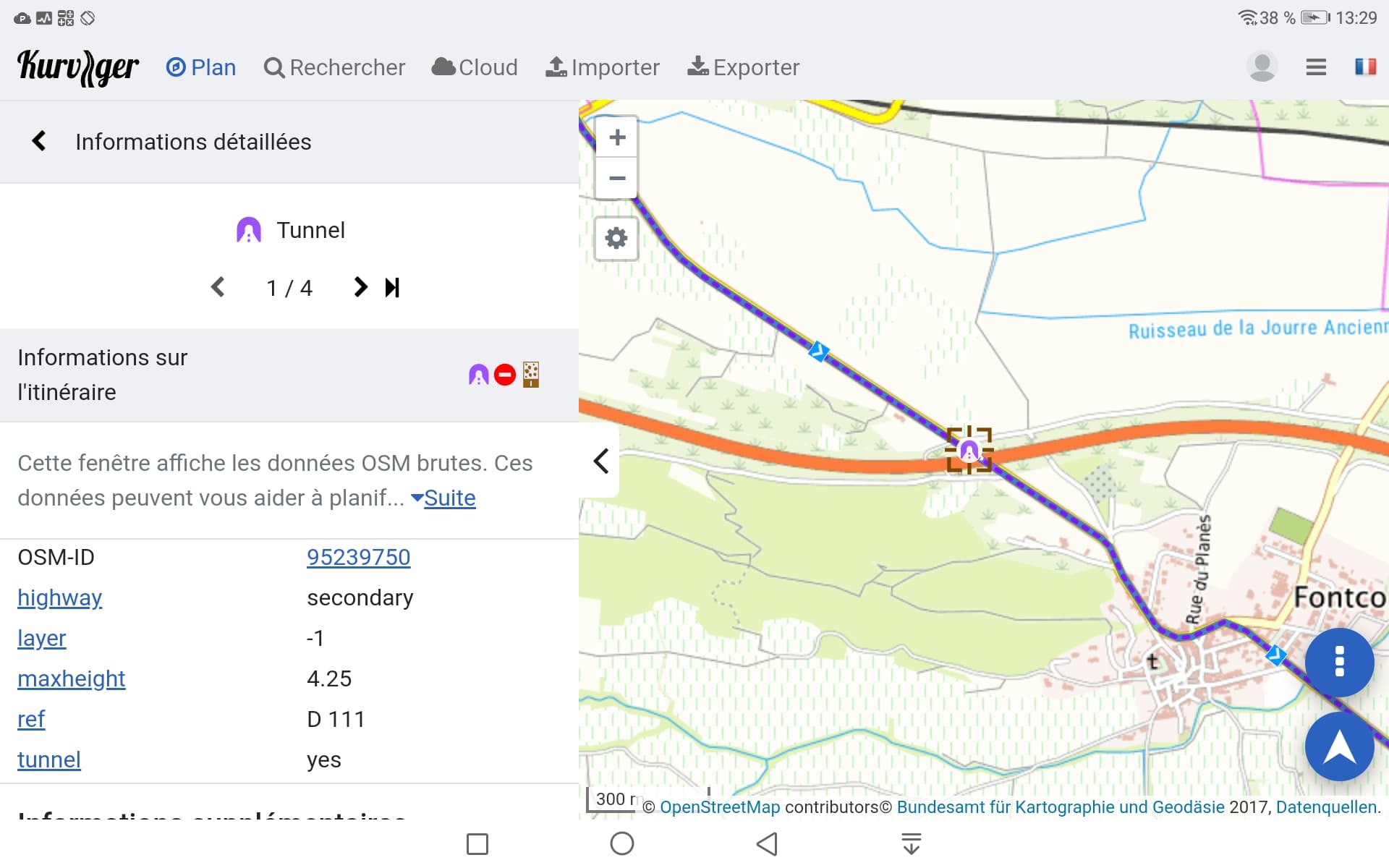Viewport: 1389px width, 868px height.
Task: Open the three-dot floating action menu
Action: point(1339,662)
